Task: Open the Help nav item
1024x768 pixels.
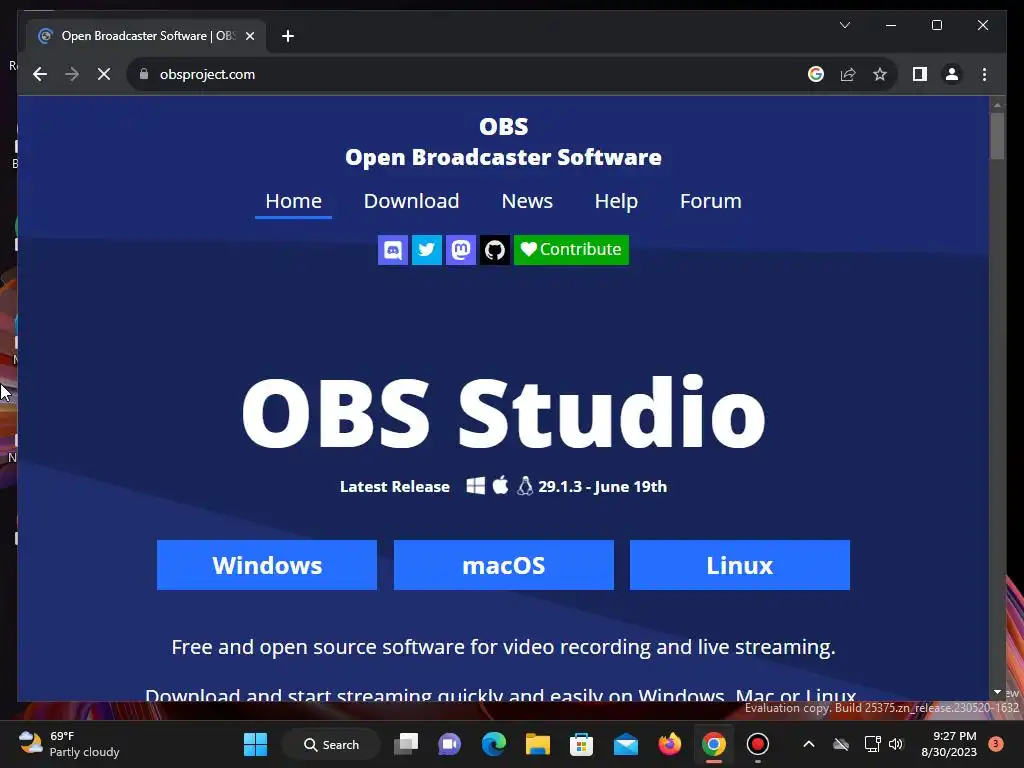Action: coord(616,201)
